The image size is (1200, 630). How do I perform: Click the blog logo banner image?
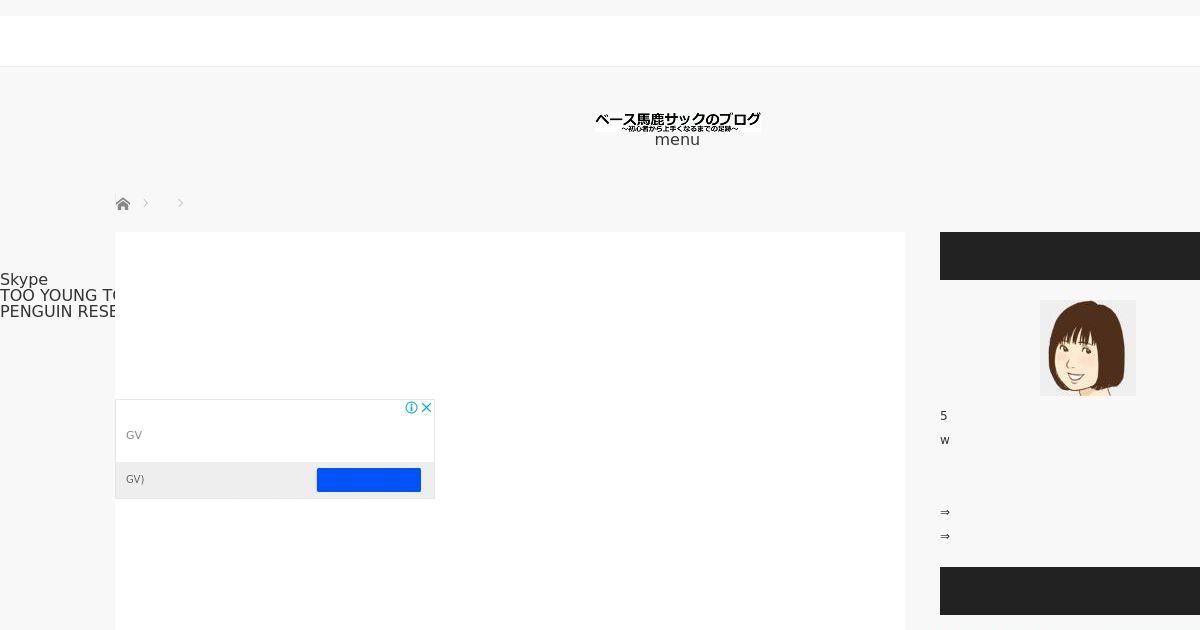tap(678, 121)
